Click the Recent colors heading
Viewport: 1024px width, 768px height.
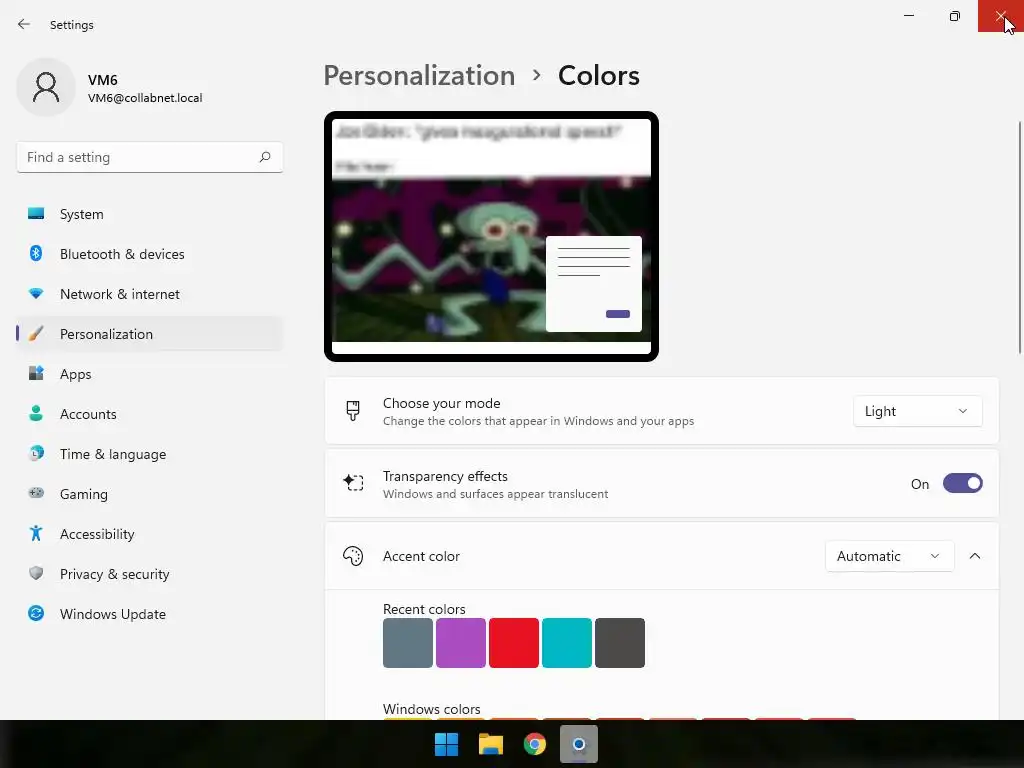pyautogui.click(x=424, y=609)
